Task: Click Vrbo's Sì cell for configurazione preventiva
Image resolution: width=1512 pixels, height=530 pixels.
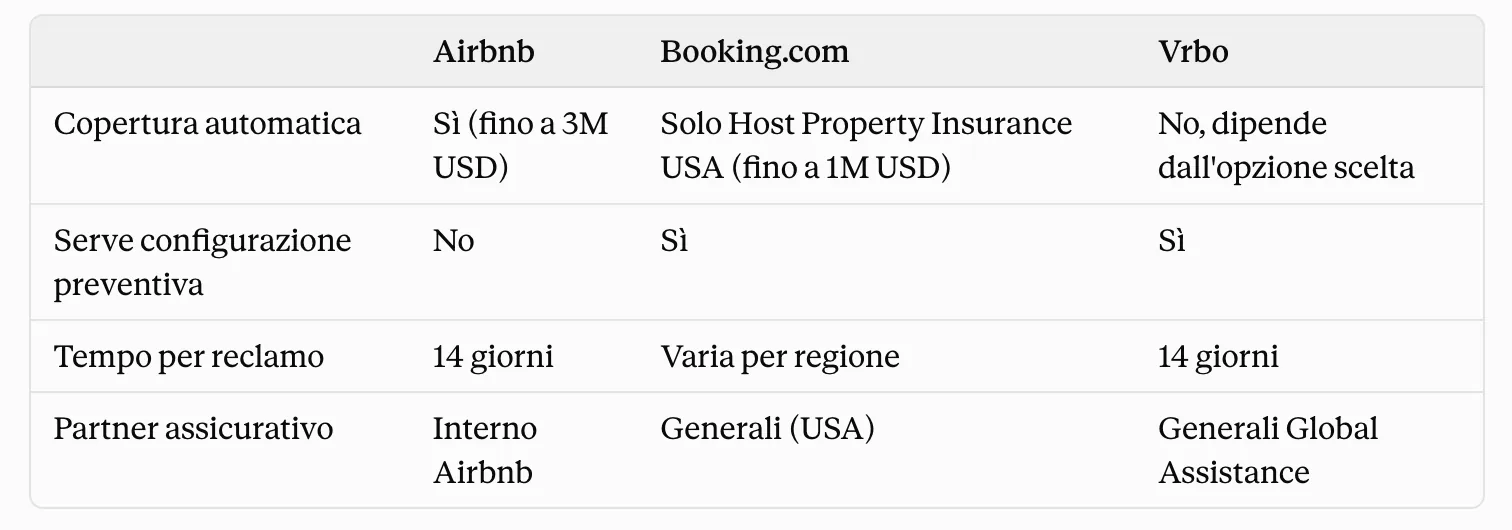Action: point(1172,241)
